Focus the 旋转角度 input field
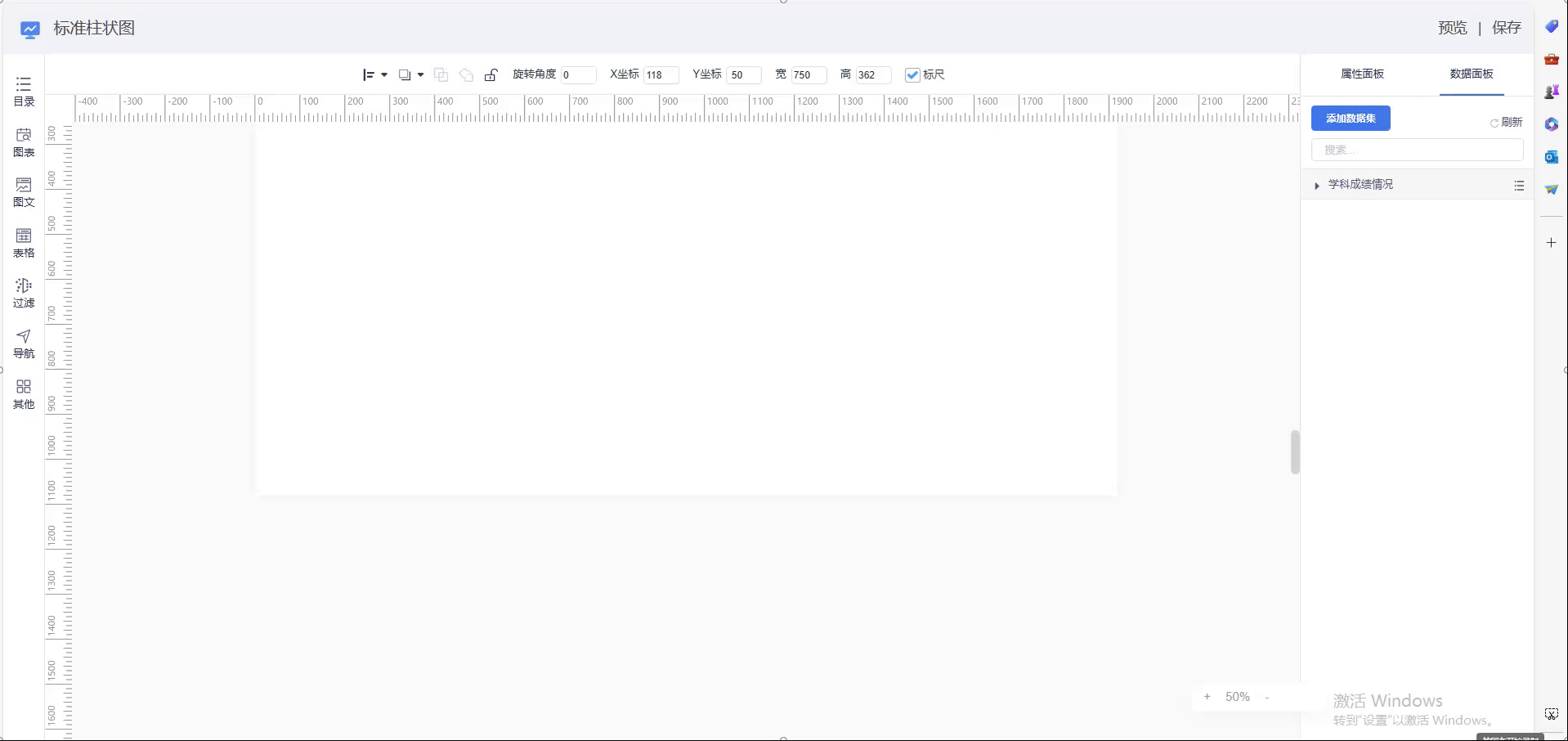 (578, 75)
